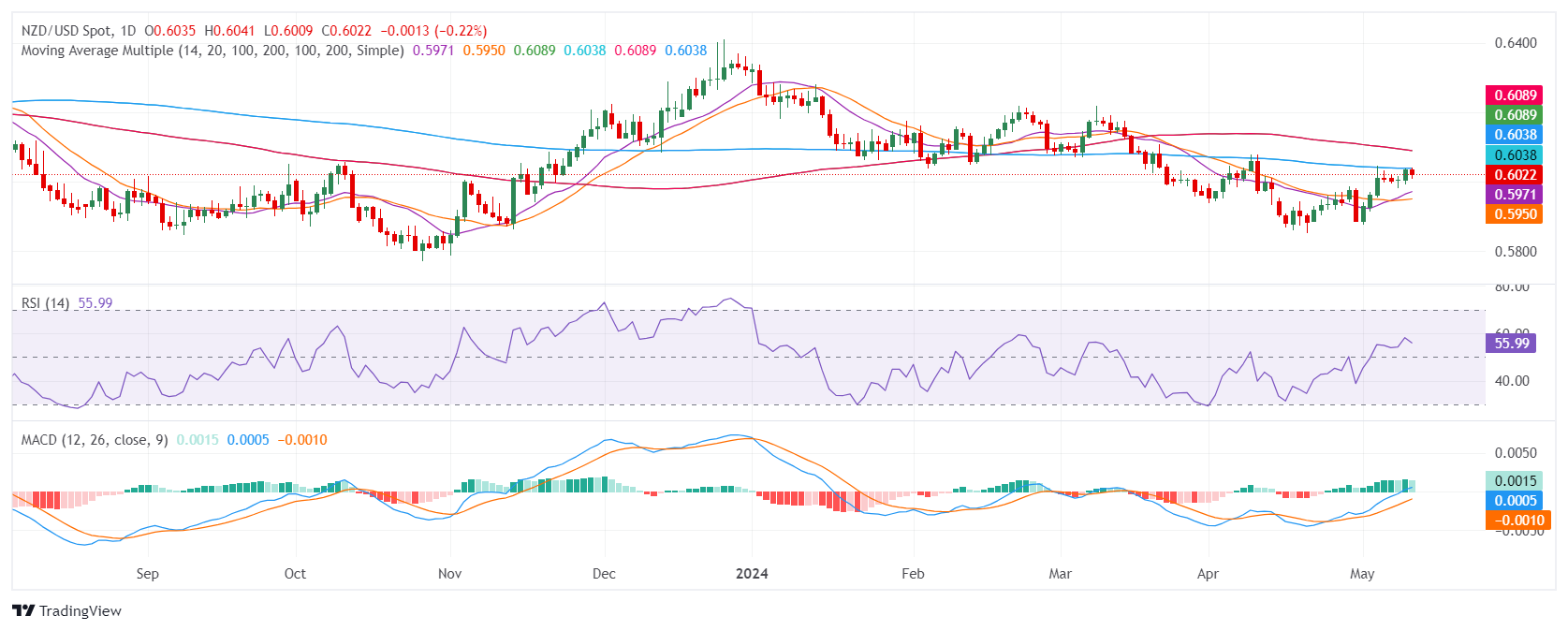
Task: Click the purple 55.99 RSI value tag
Action: click(x=1511, y=344)
